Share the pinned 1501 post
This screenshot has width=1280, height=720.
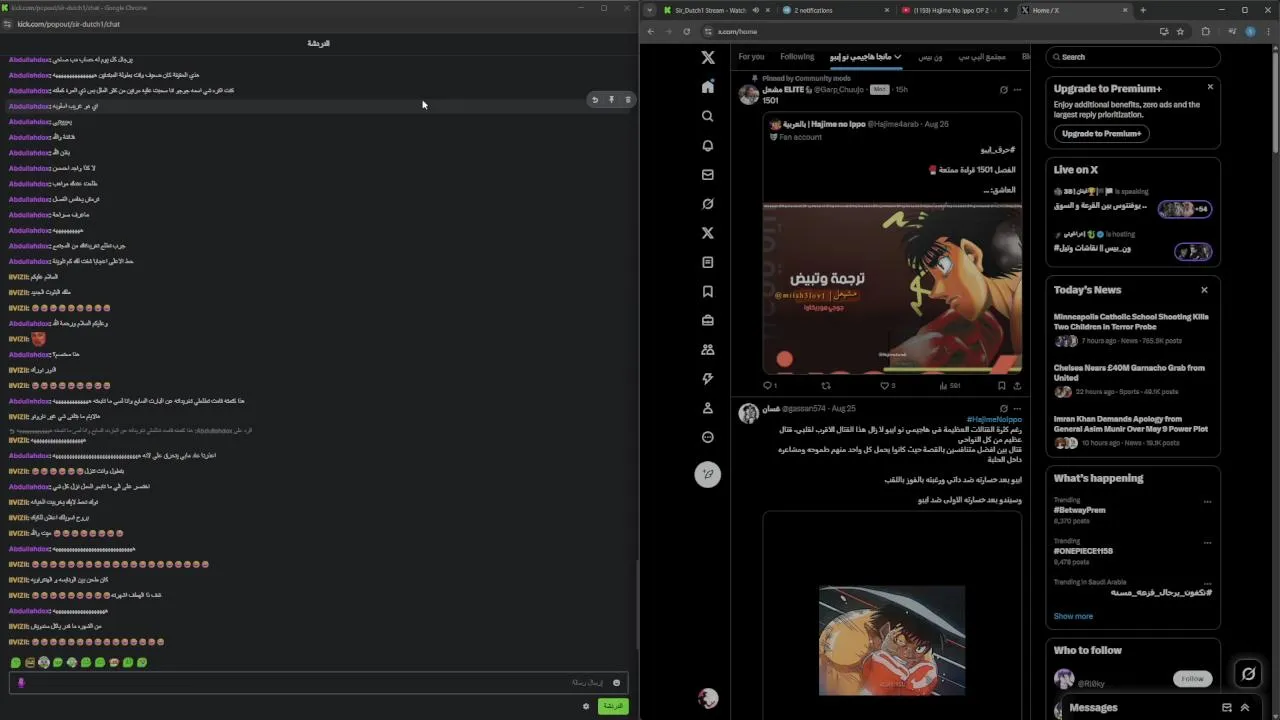point(1017,385)
